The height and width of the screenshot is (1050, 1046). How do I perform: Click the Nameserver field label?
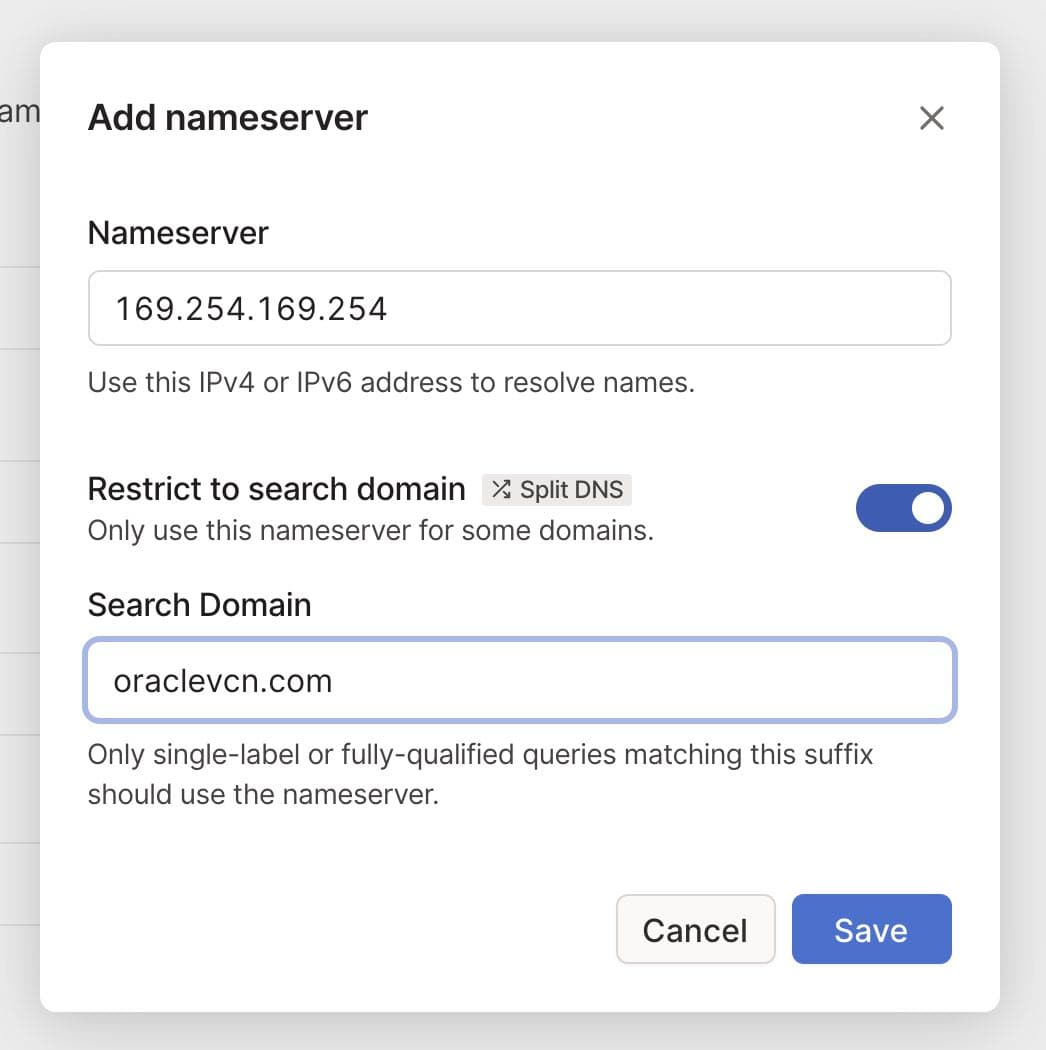[x=178, y=233]
